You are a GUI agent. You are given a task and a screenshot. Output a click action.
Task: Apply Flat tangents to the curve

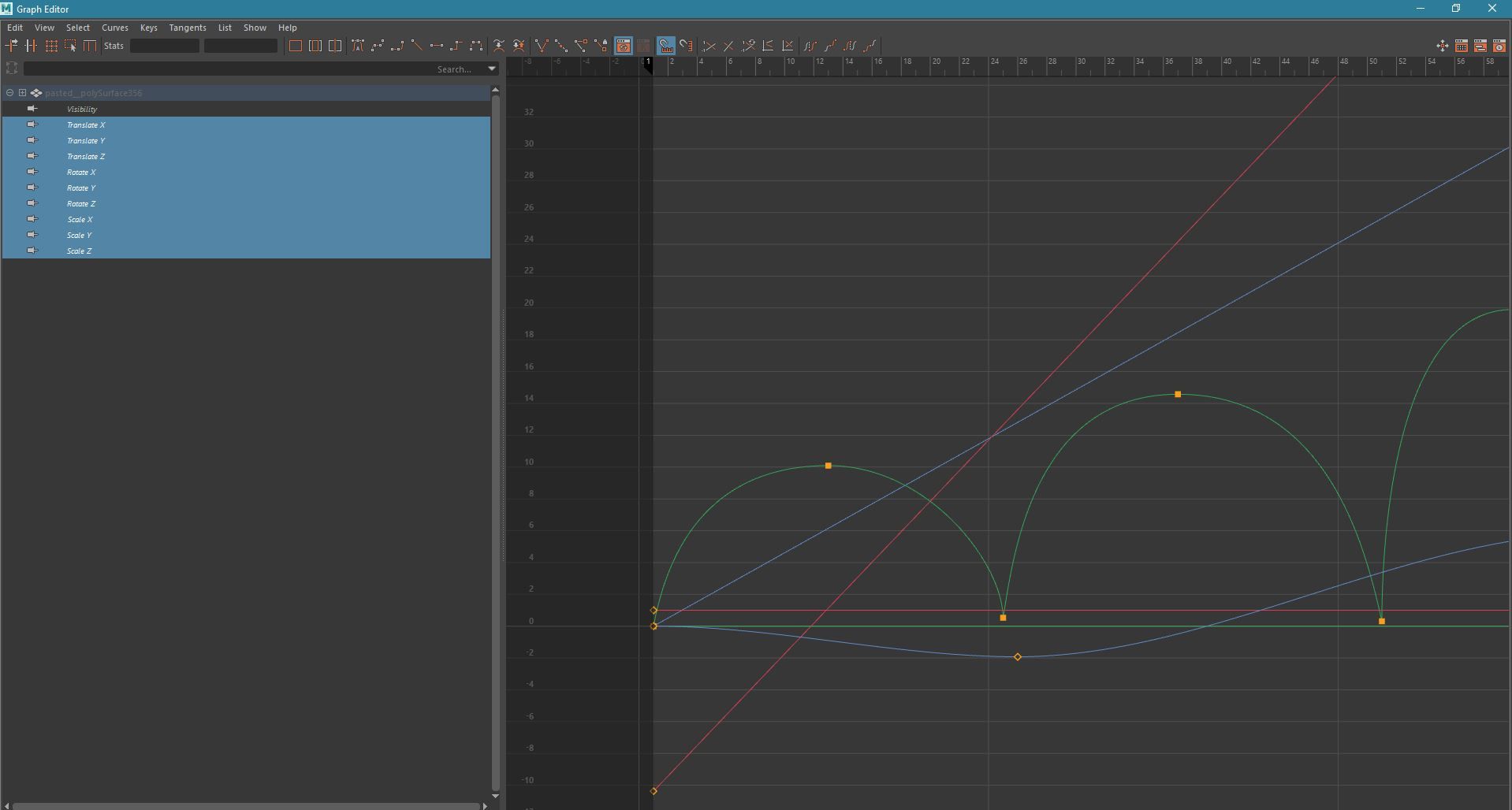pyautogui.click(x=436, y=46)
